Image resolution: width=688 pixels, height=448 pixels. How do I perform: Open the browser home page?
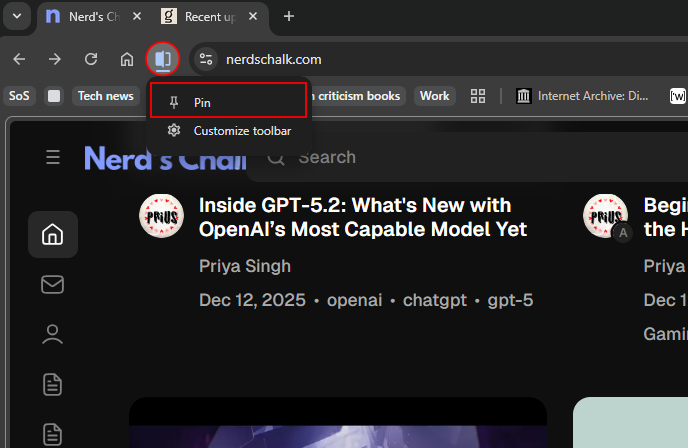pyautogui.click(x=127, y=59)
